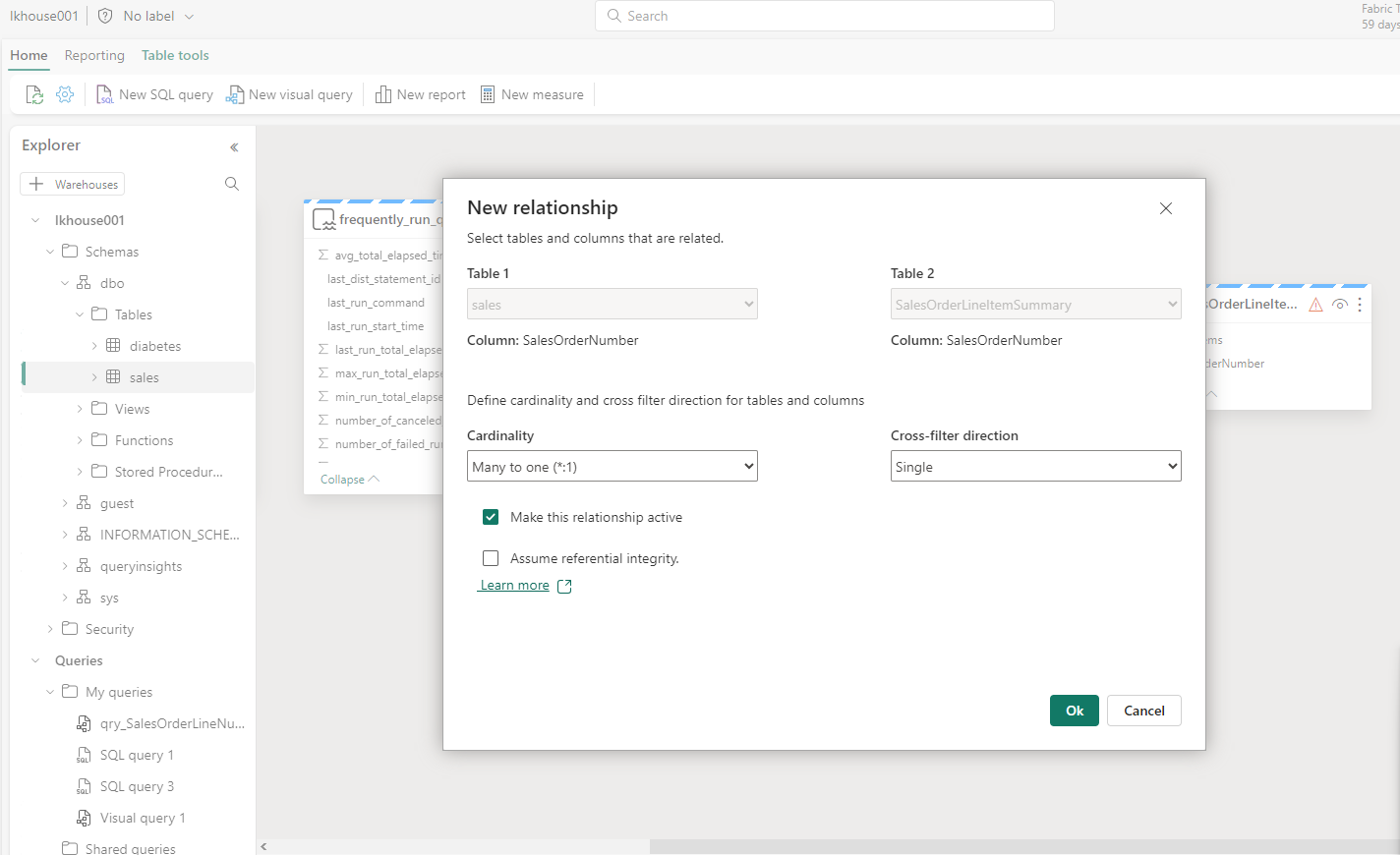
Task: Switch to the Table tools tab
Action: point(175,55)
